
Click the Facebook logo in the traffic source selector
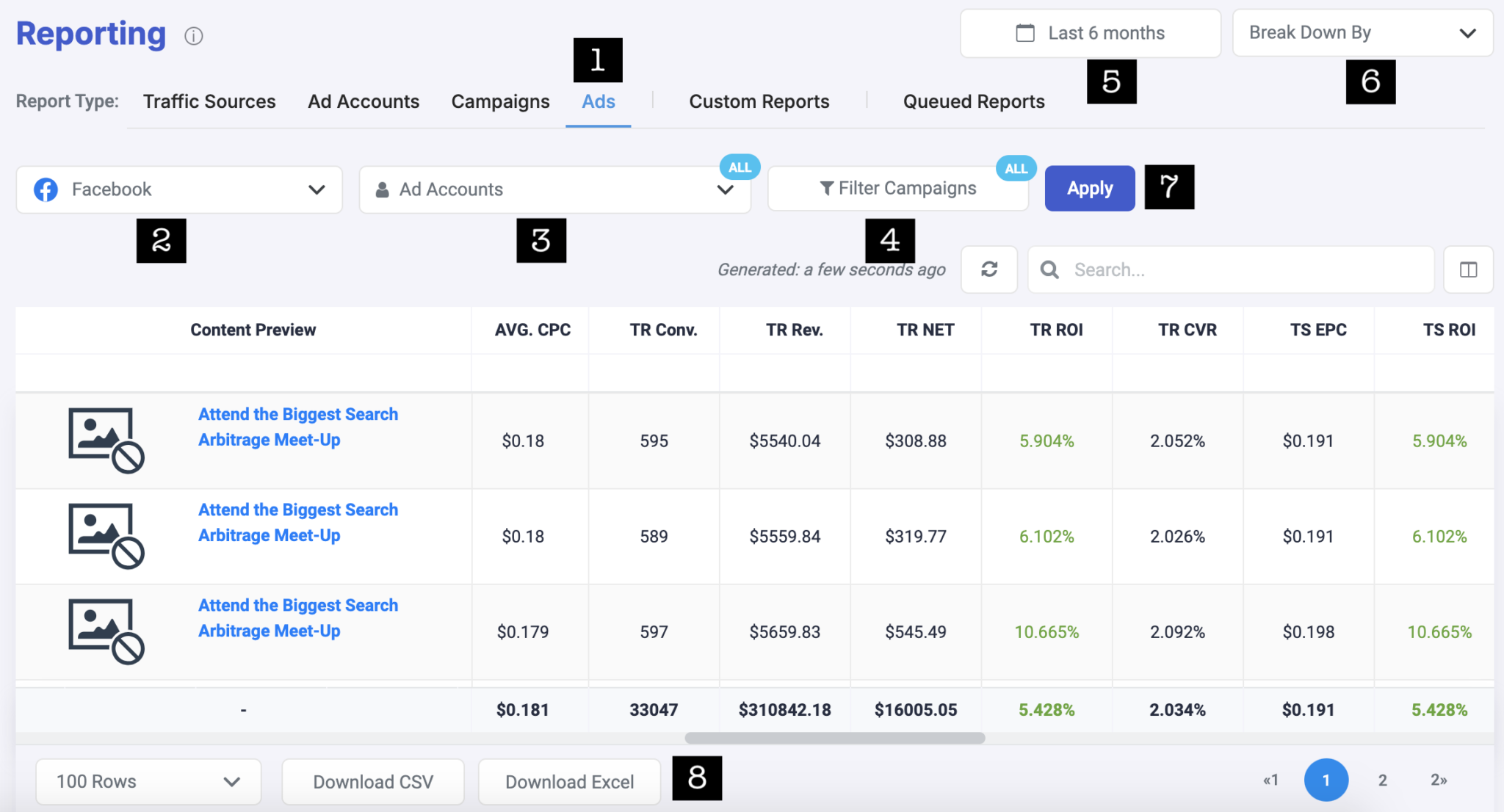click(45, 189)
